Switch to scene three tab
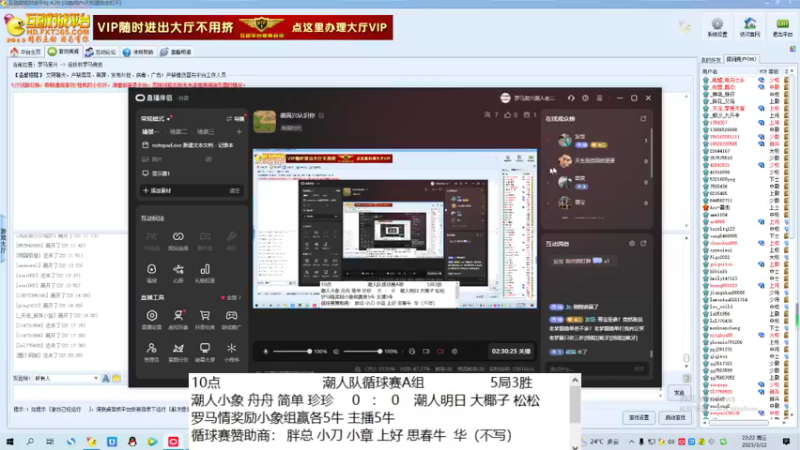Screen dimensions: 800x450 click(206, 132)
